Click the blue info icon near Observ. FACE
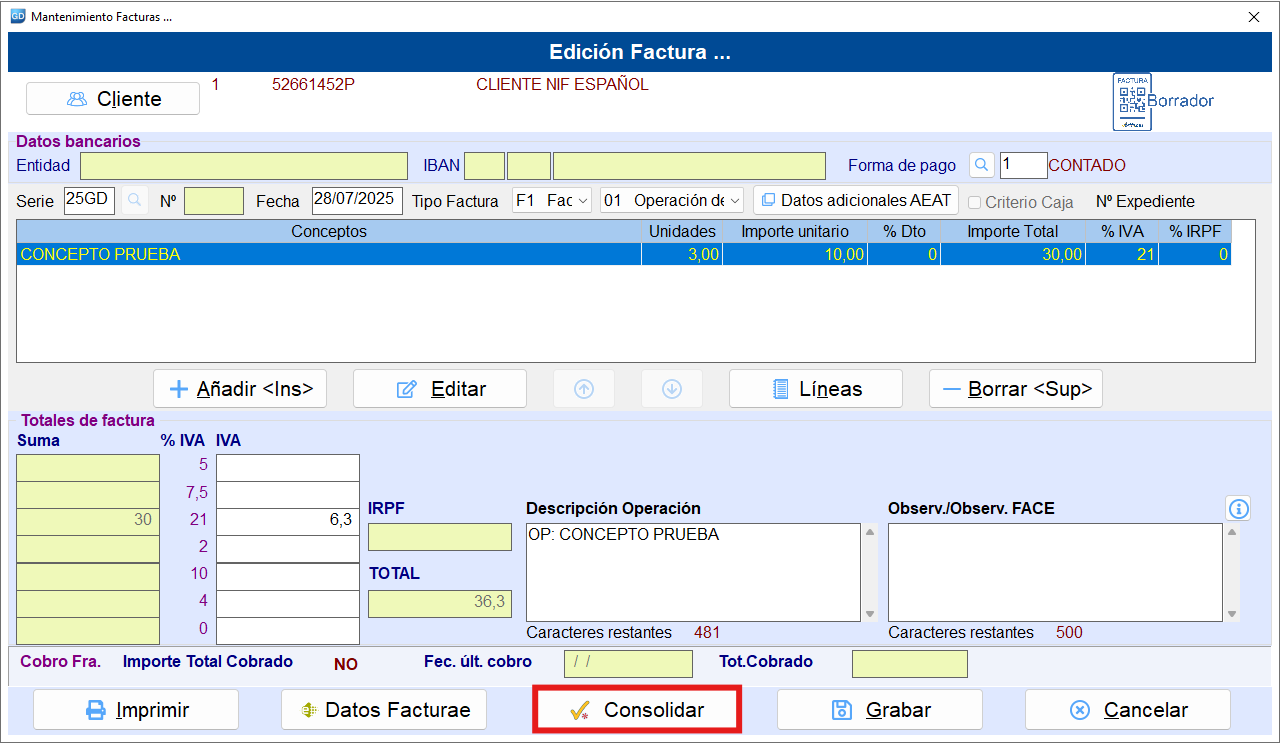1280x743 pixels. click(1238, 509)
